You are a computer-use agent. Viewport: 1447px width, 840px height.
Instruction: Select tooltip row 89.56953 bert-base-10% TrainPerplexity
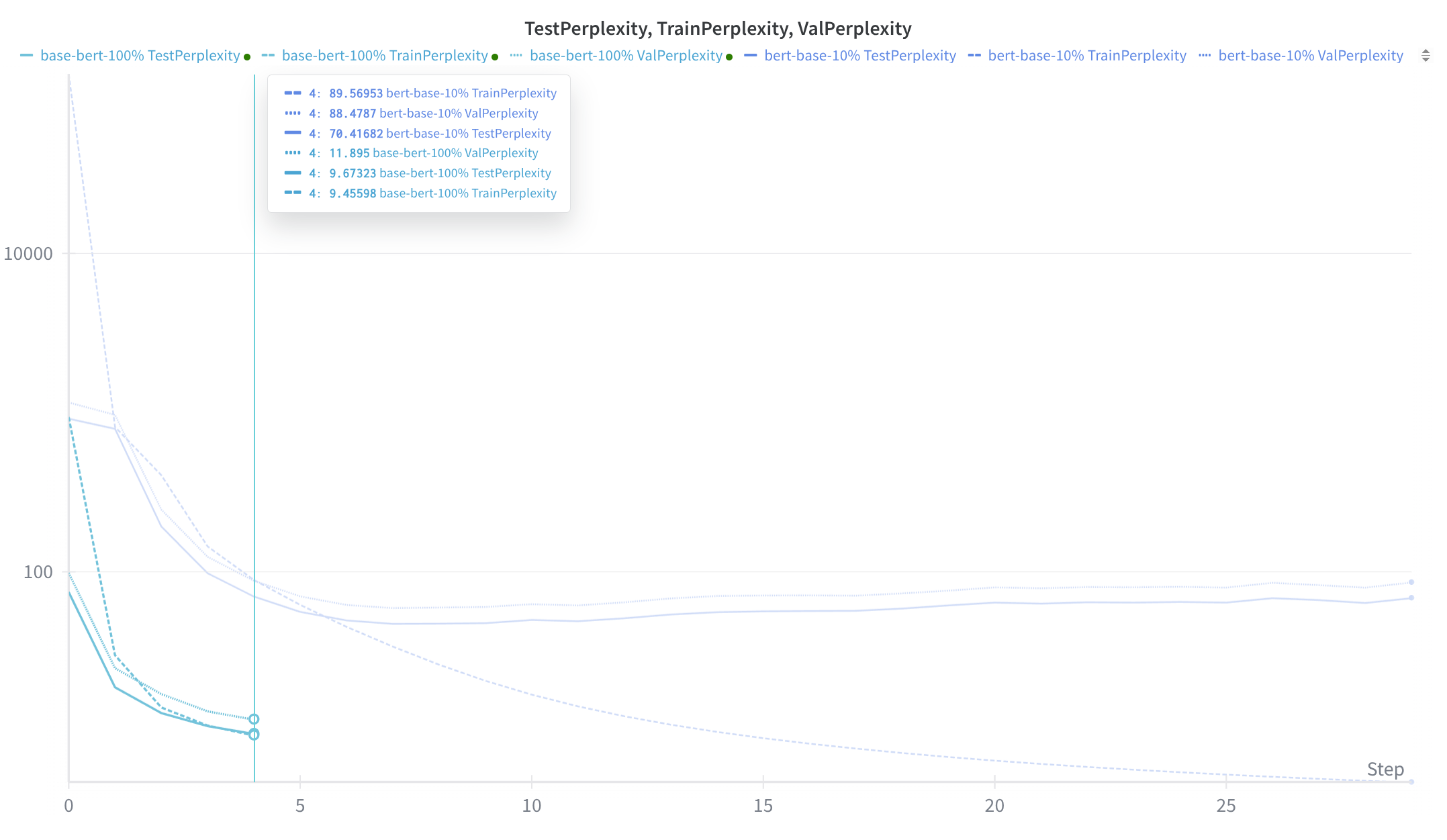pyautogui.click(x=420, y=93)
